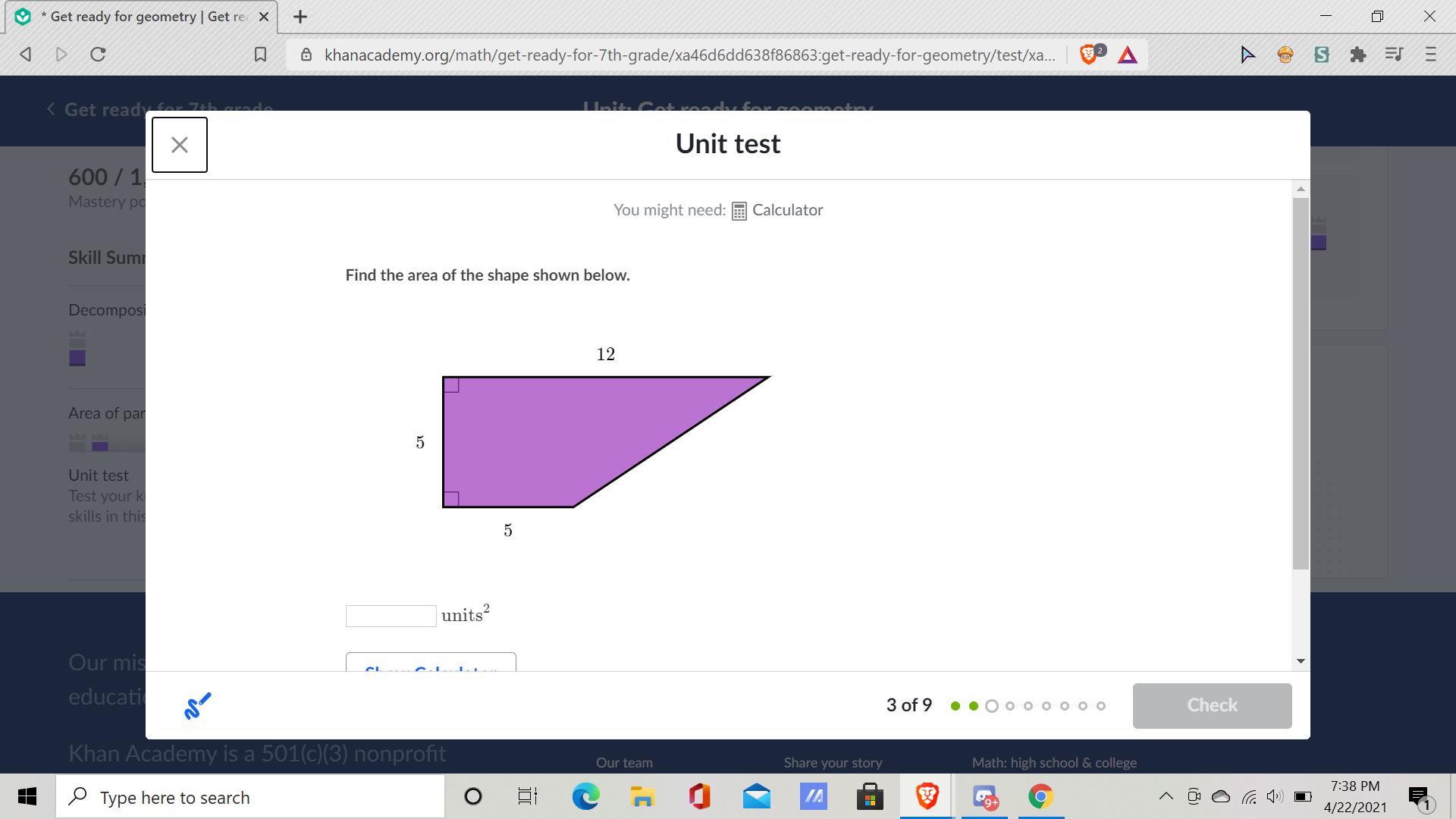
Task: Reload the page
Action: pos(98,55)
